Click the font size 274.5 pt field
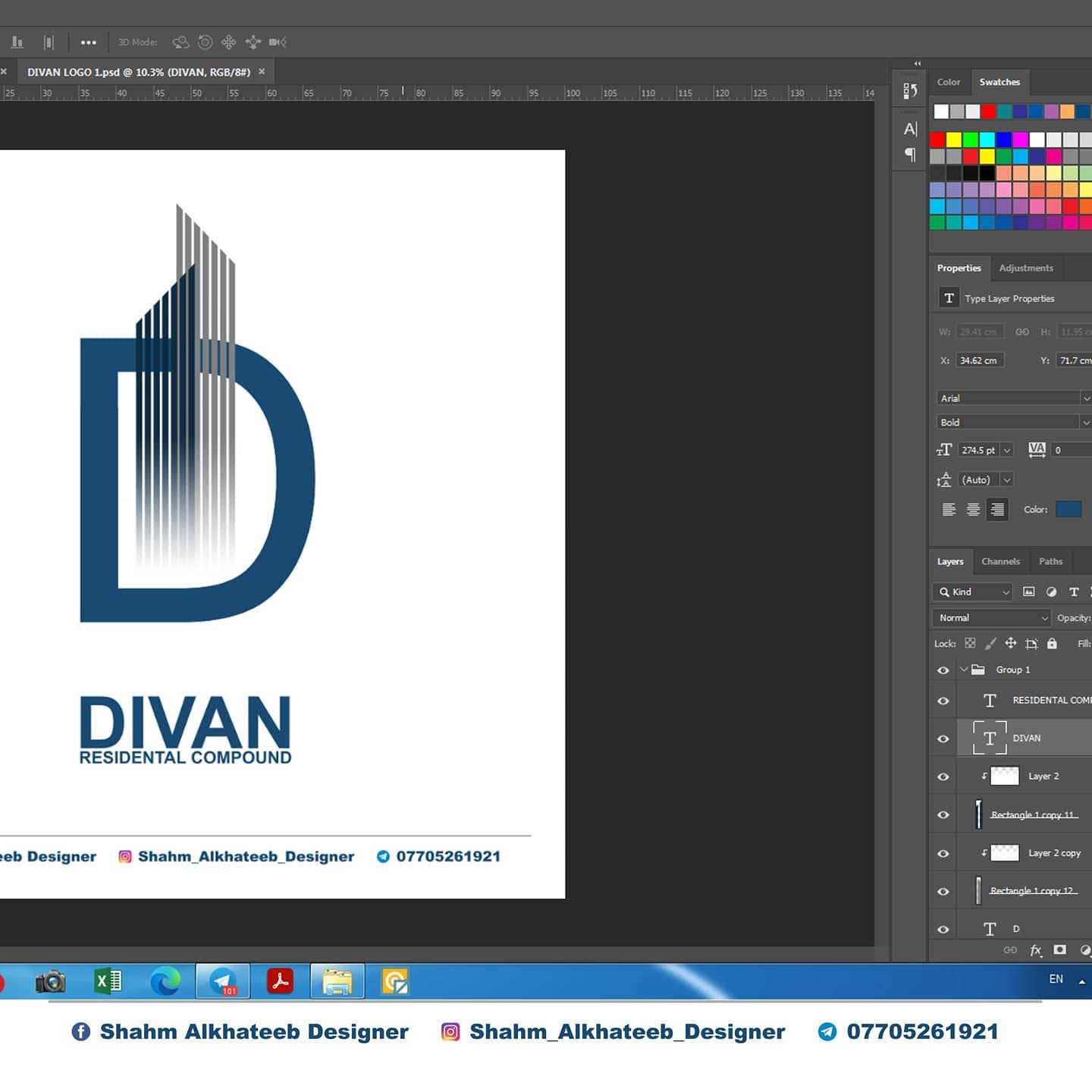1092x1092 pixels. click(x=978, y=450)
